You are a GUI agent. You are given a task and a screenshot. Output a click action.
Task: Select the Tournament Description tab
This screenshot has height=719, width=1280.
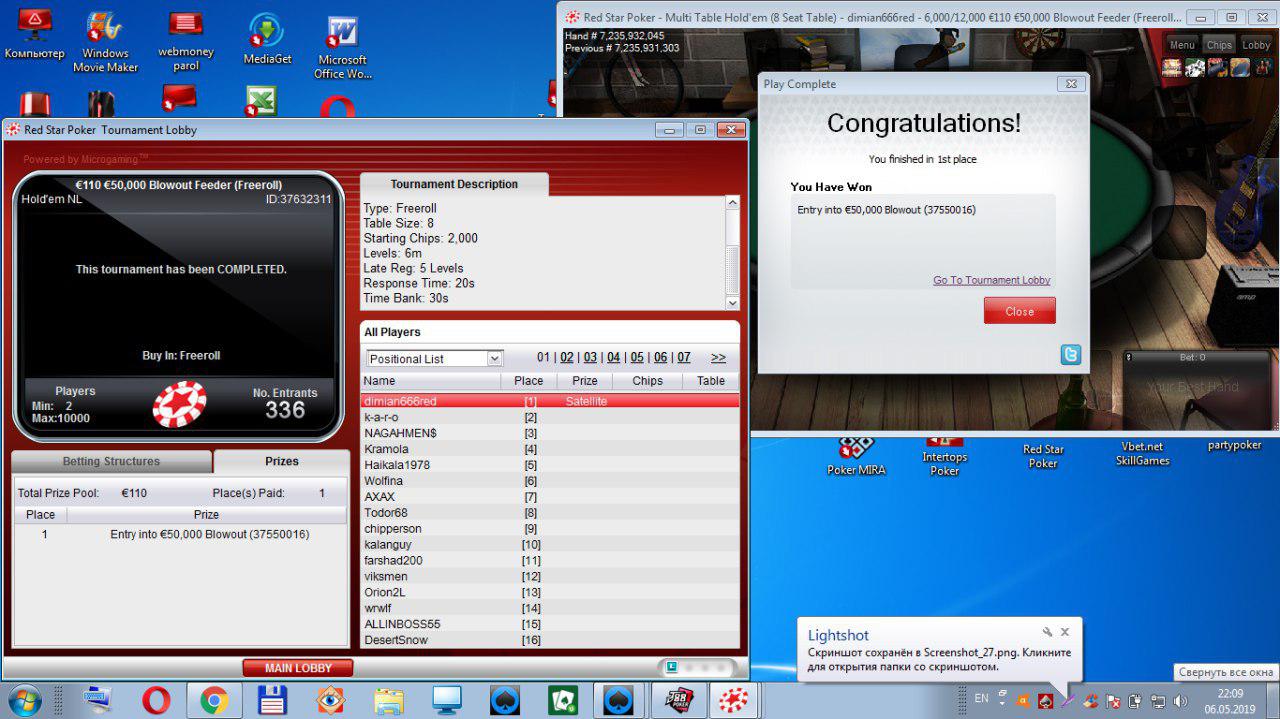click(454, 184)
